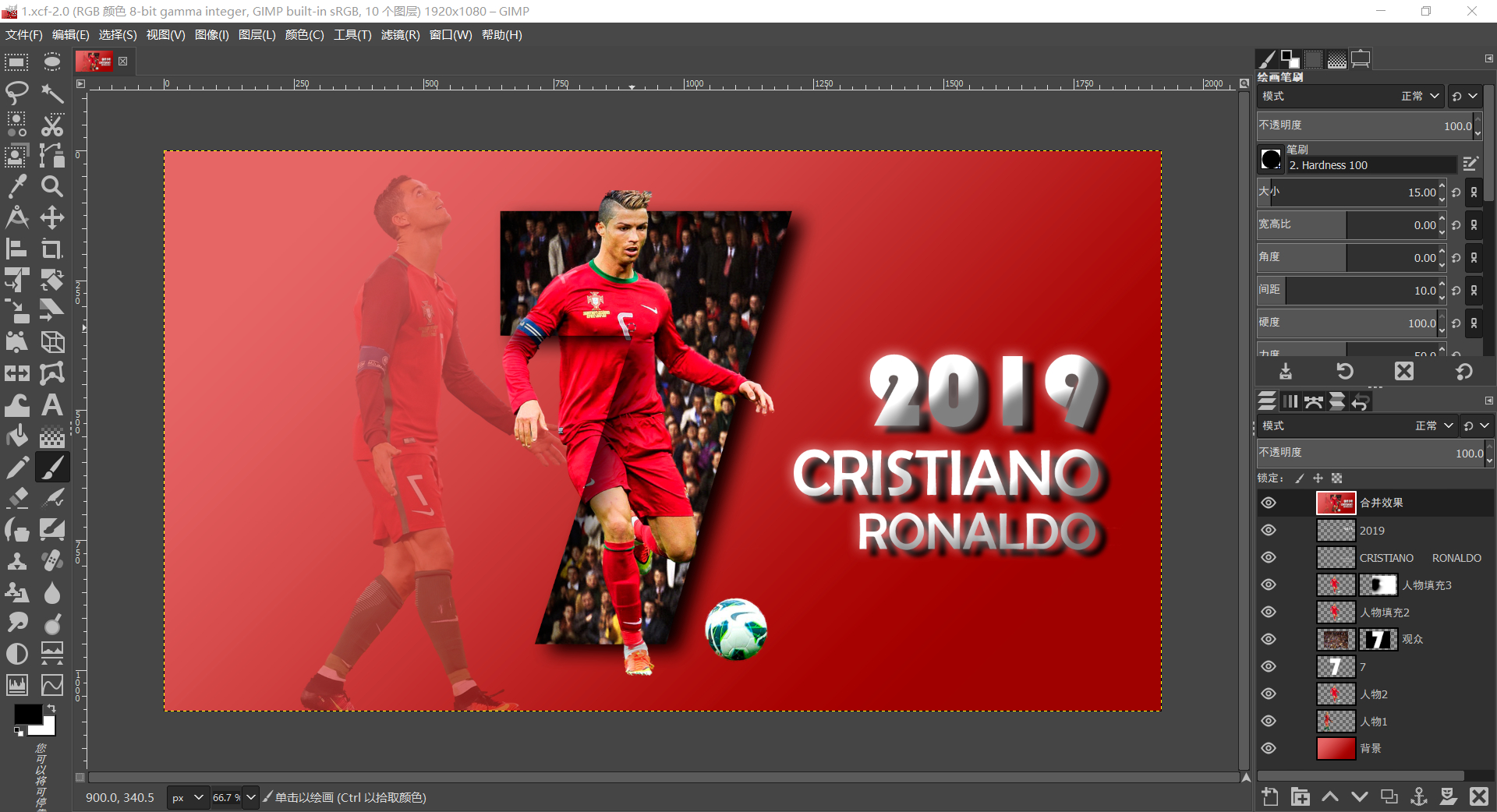
Task: Choose the Heal bandage tool
Action: [x=52, y=560]
